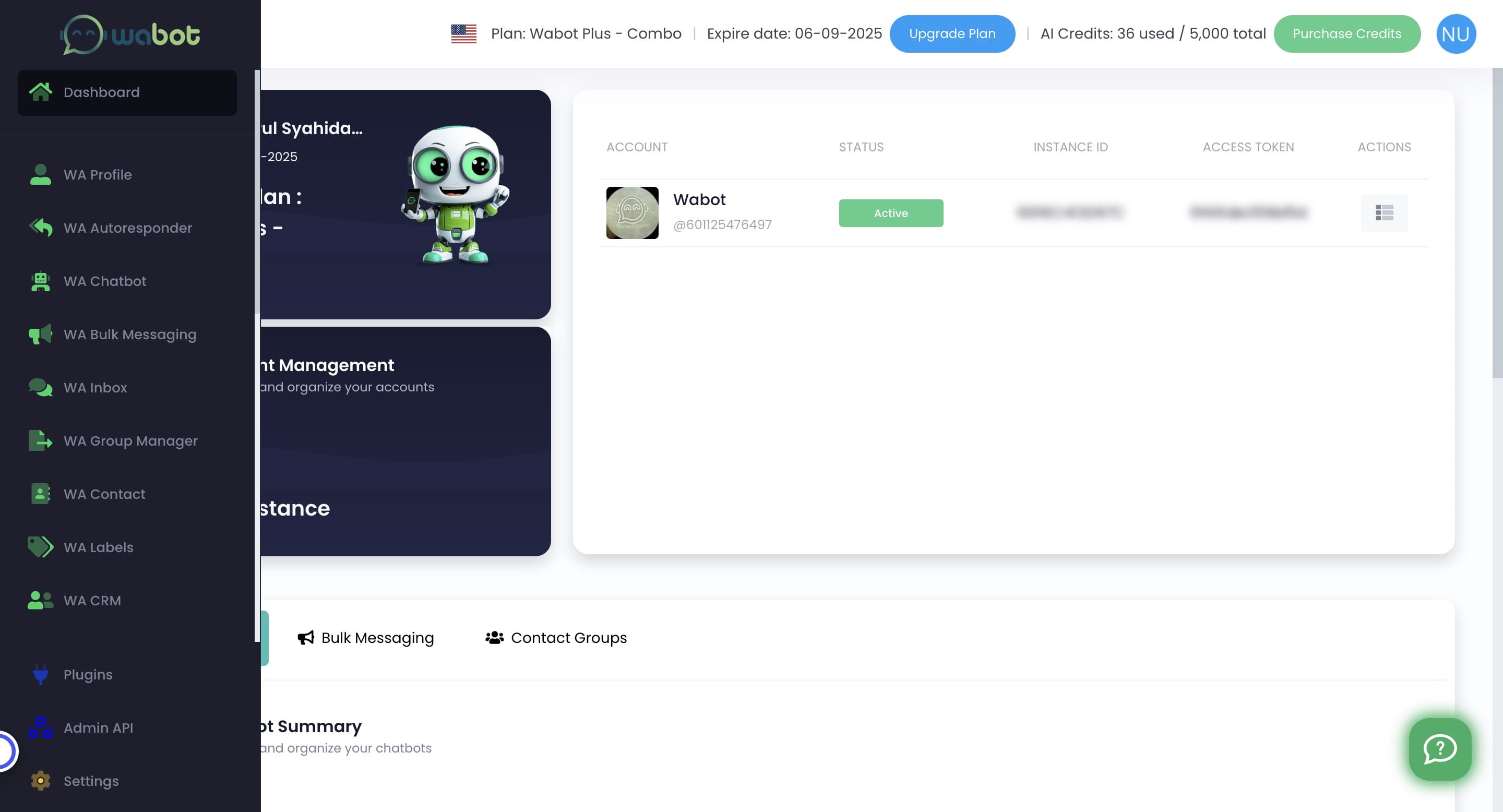Open the WA Inbox chat bubbles icon
The image size is (1503, 812).
click(40, 387)
